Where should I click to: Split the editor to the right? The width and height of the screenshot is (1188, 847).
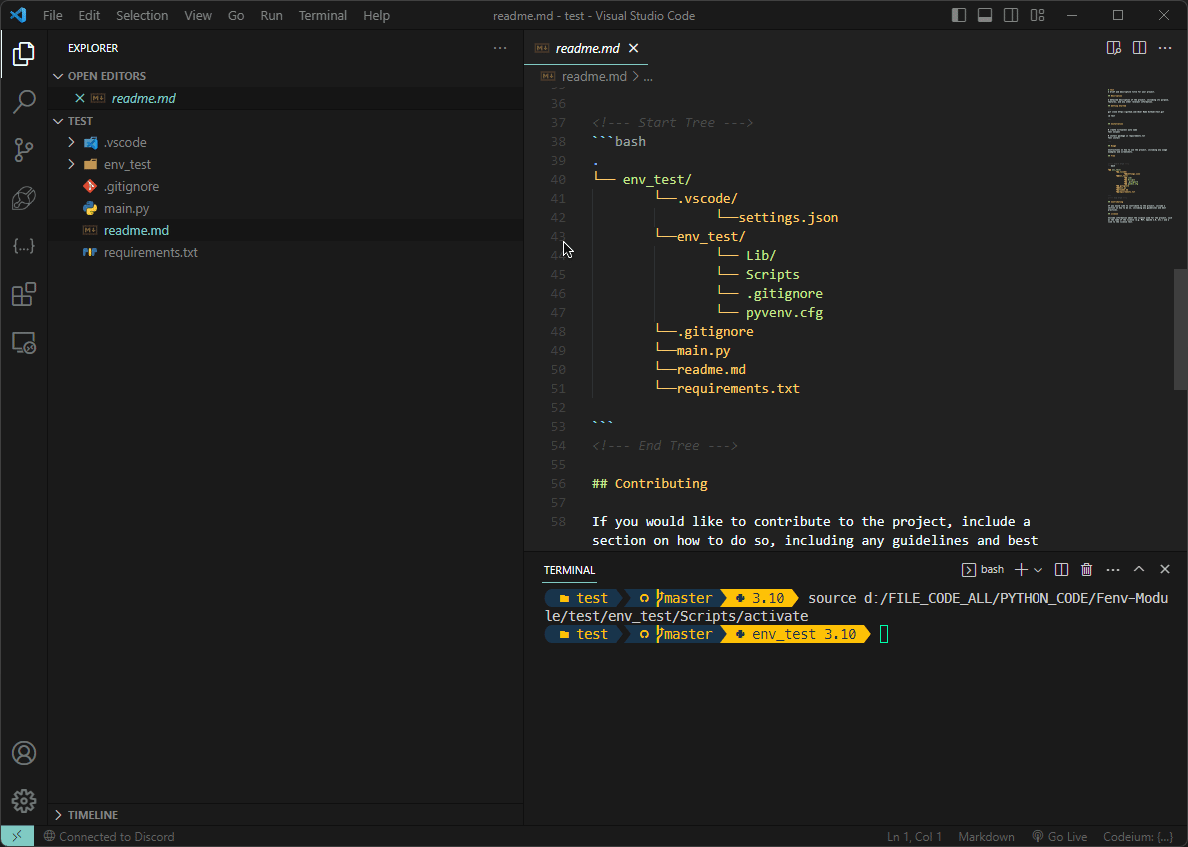coord(1139,48)
